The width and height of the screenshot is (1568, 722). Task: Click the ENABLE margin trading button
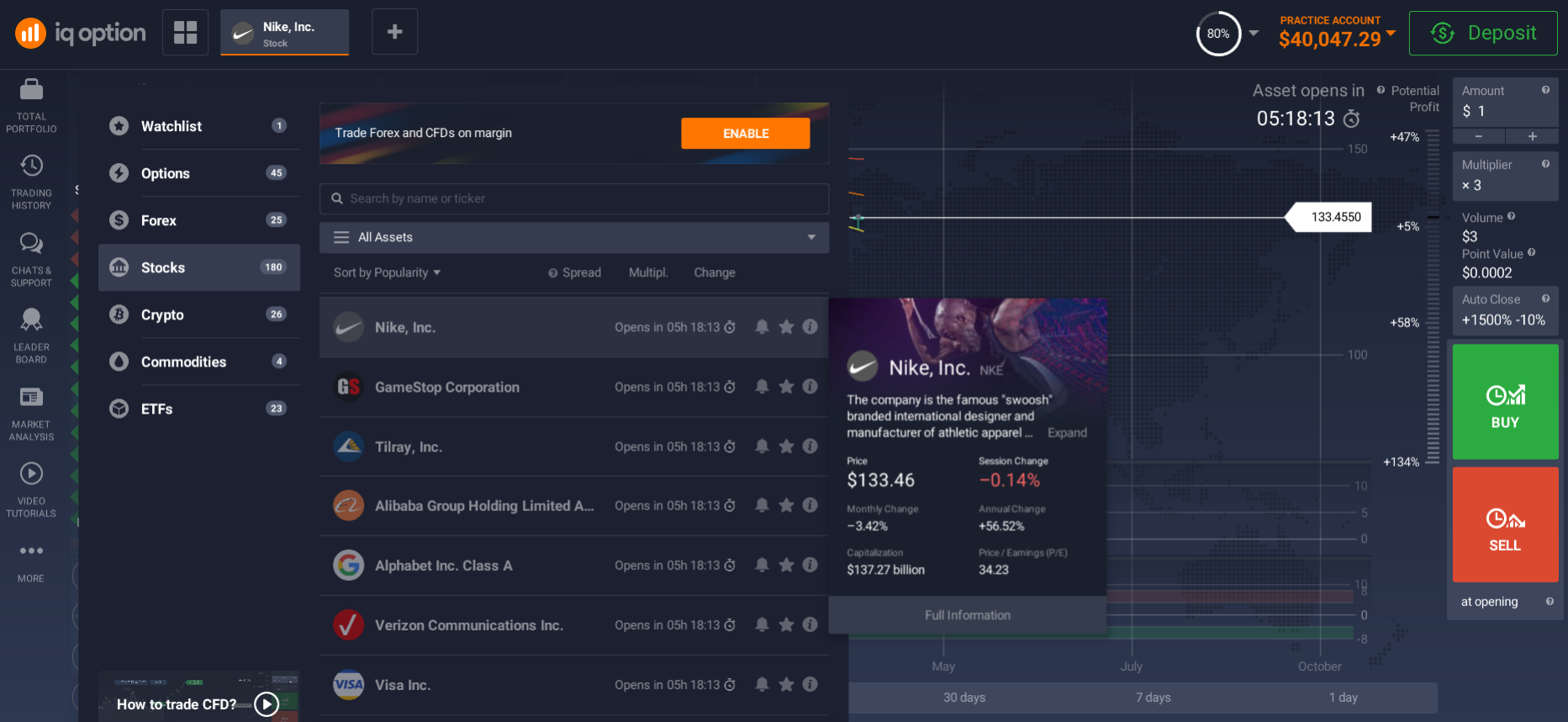point(746,134)
